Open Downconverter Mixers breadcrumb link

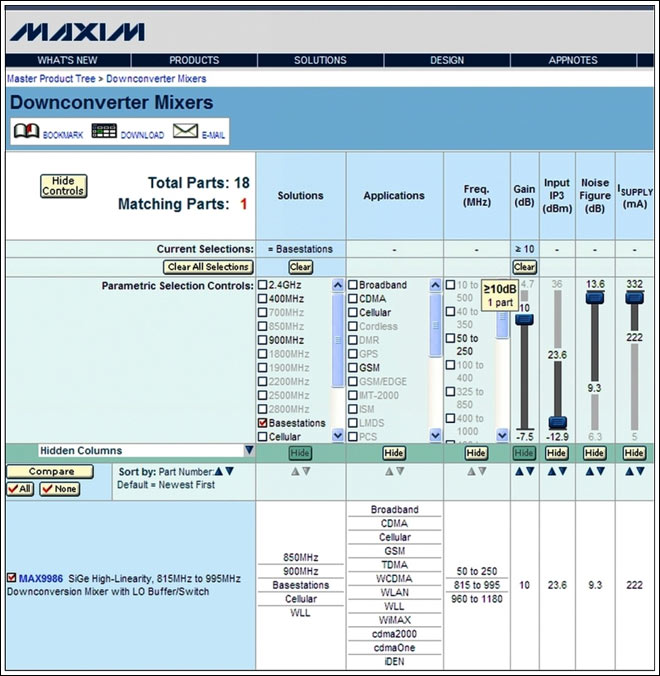click(x=156, y=79)
